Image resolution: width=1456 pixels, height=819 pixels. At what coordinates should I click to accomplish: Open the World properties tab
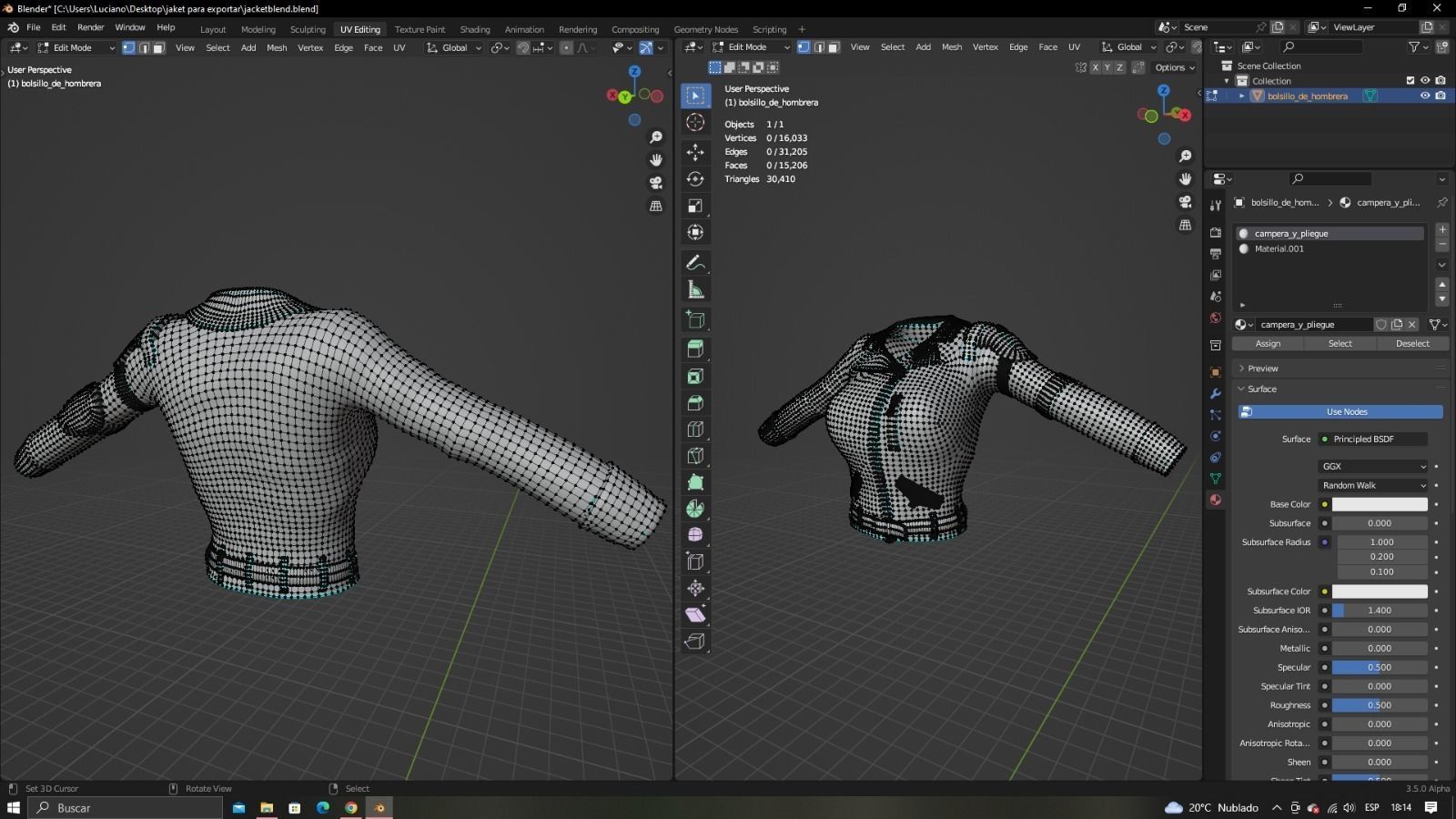click(x=1215, y=318)
